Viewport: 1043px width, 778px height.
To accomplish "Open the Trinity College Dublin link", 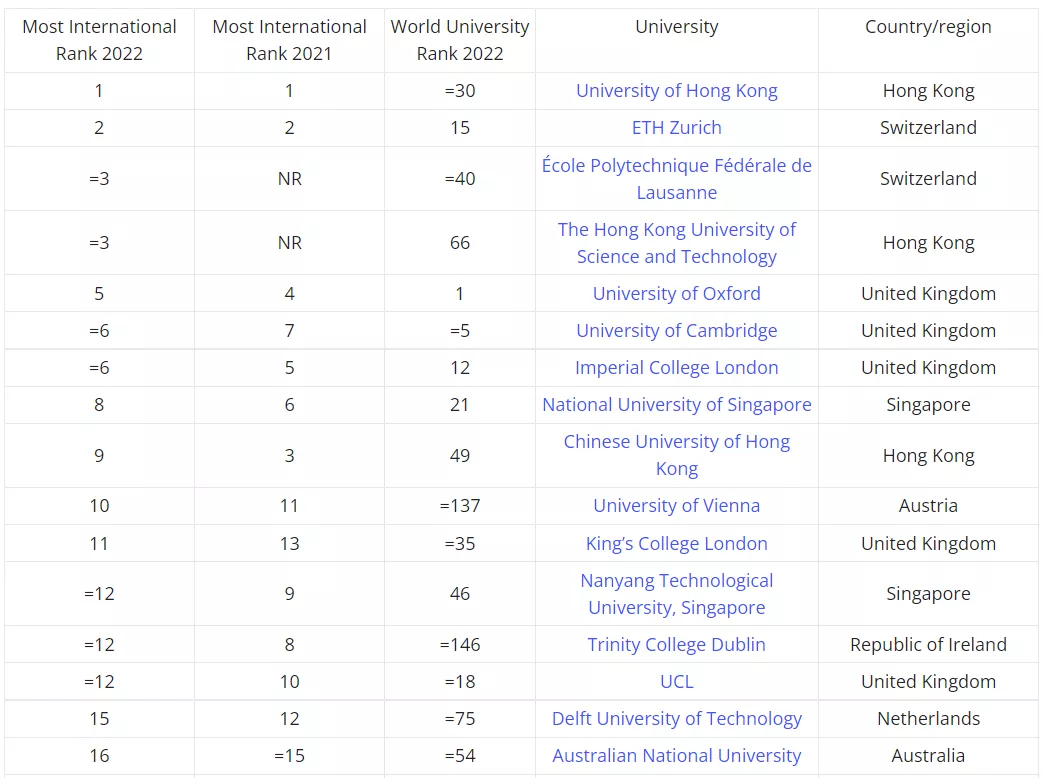I will 676,644.
